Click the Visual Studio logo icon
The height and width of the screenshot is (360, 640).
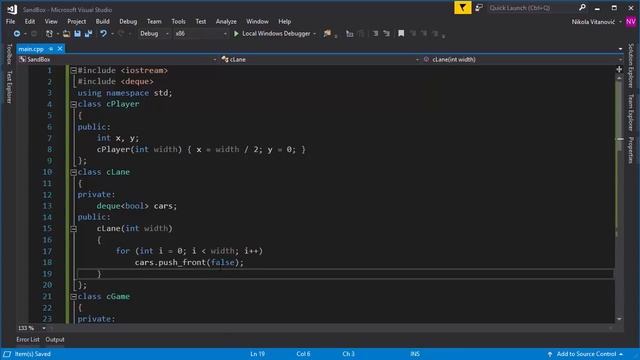coord(12,9)
